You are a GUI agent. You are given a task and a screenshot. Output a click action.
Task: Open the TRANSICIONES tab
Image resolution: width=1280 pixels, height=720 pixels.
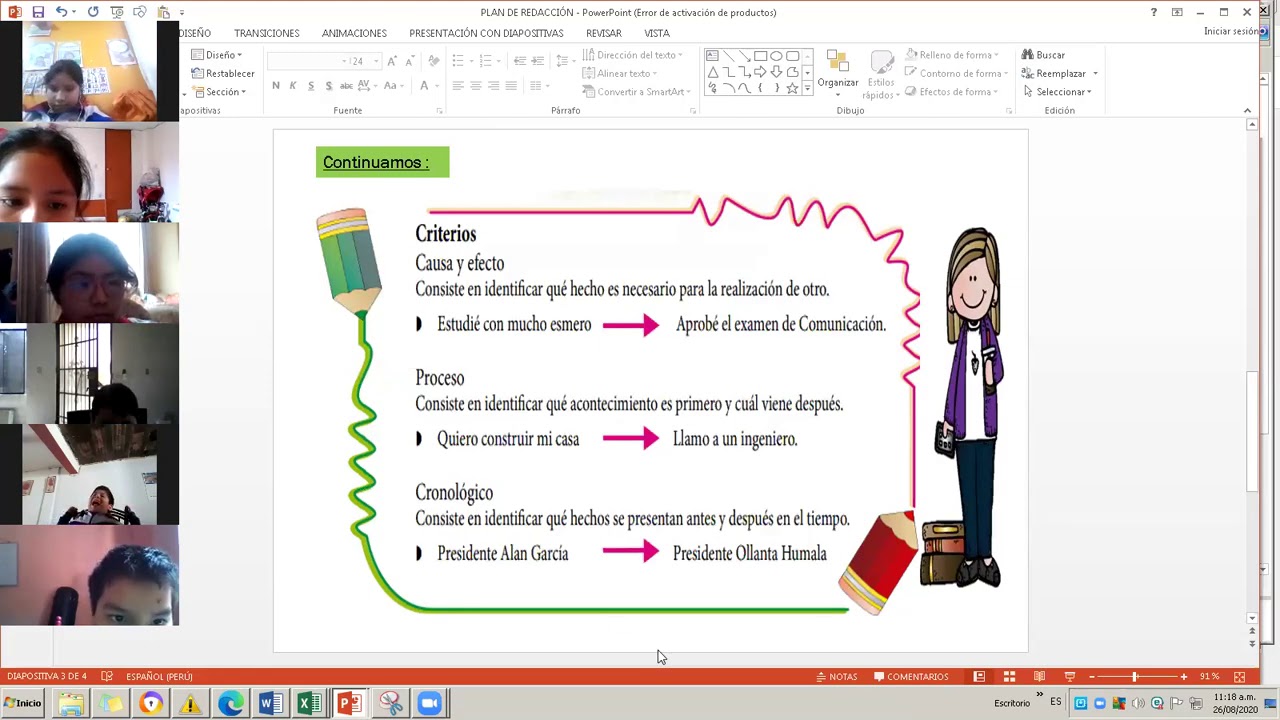click(267, 33)
